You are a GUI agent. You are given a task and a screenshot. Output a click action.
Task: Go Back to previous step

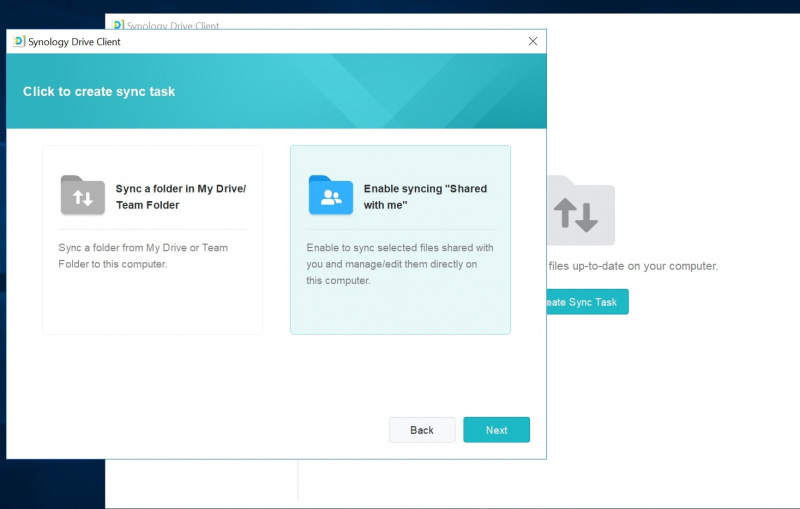click(x=422, y=430)
